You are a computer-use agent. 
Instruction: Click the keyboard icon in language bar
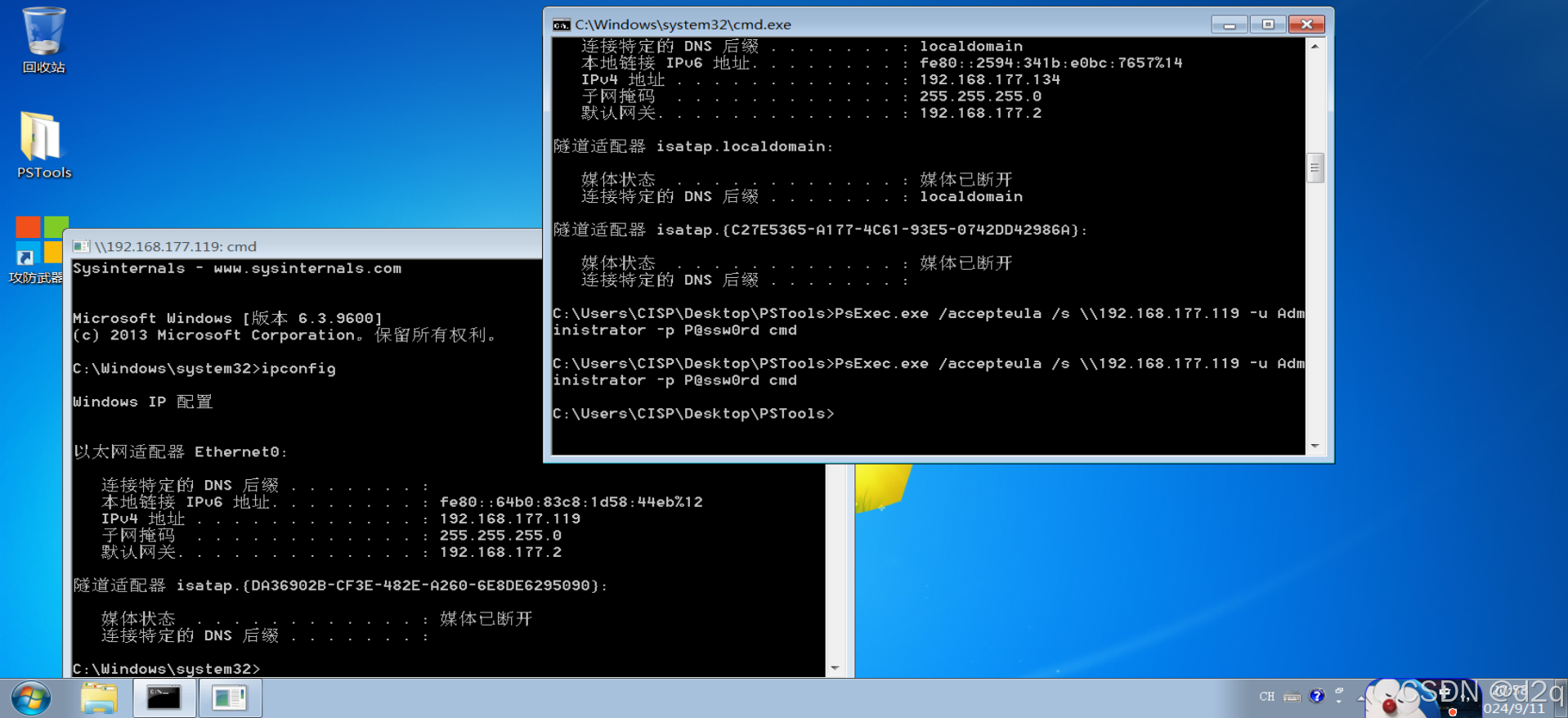1292,697
